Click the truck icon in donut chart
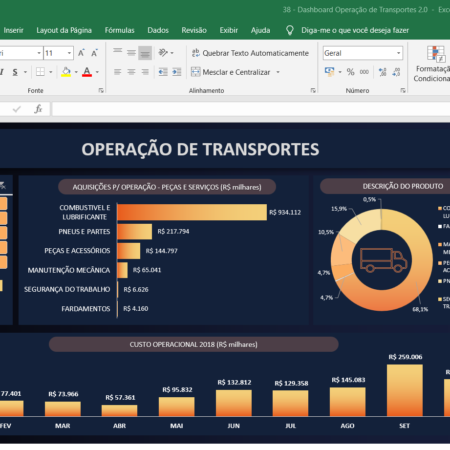Viewport: 450px width, 450px height. click(383, 260)
